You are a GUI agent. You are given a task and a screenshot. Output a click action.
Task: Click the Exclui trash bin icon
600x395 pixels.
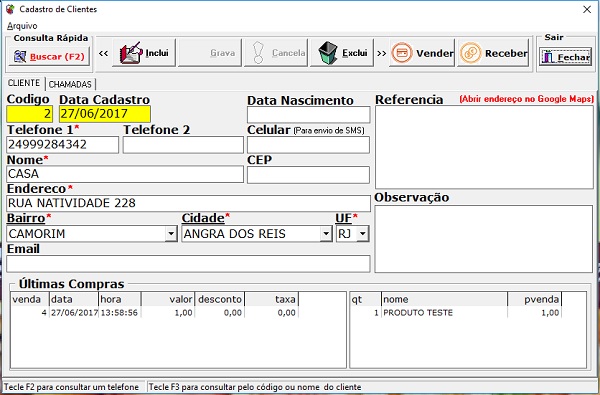coord(328,53)
